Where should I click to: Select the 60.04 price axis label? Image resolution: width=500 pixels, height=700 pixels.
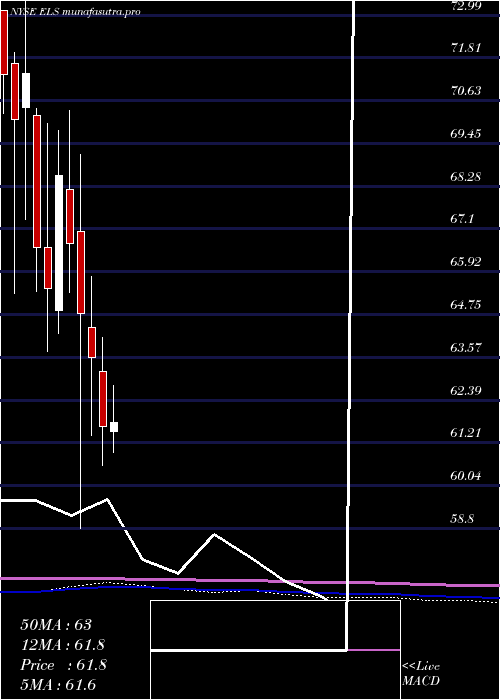[467, 476]
